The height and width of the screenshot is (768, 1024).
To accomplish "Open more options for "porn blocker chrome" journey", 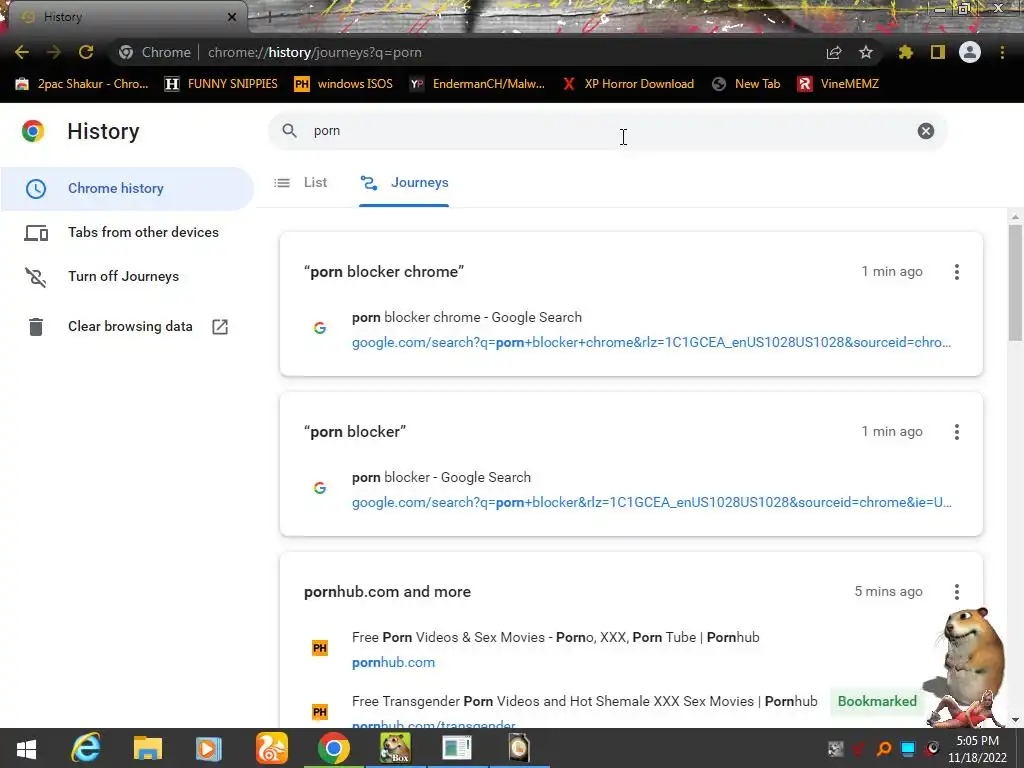I will (957, 272).
